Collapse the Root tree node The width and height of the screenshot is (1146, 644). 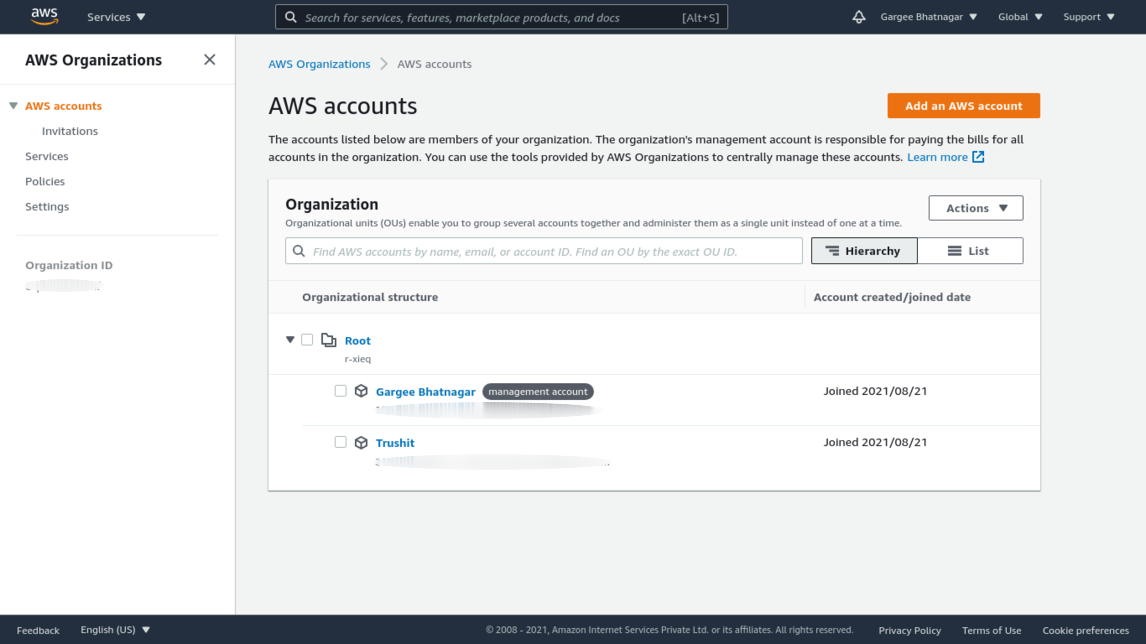pyautogui.click(x=290, y=340)
